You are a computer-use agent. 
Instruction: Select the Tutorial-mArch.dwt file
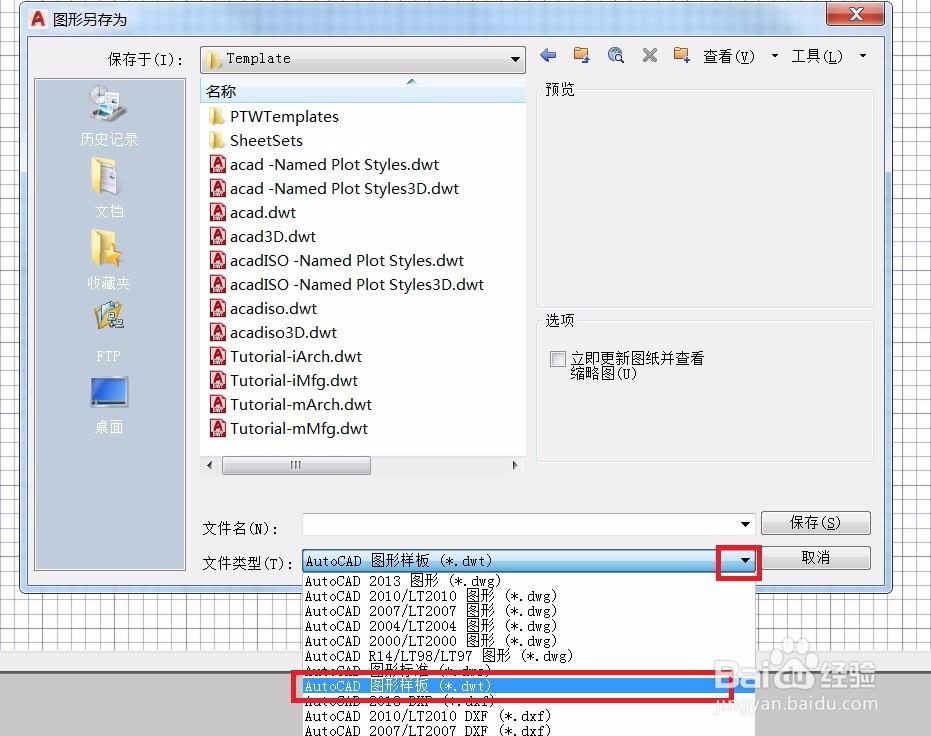click(x=291, y=404)
